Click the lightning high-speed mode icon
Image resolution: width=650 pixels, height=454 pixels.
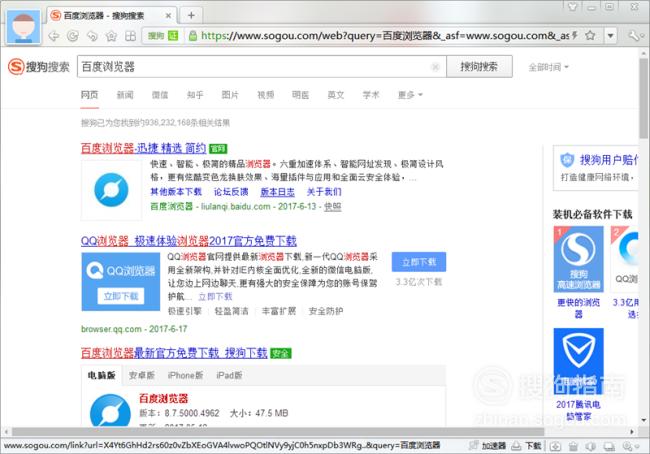click(x=575, y=36)
